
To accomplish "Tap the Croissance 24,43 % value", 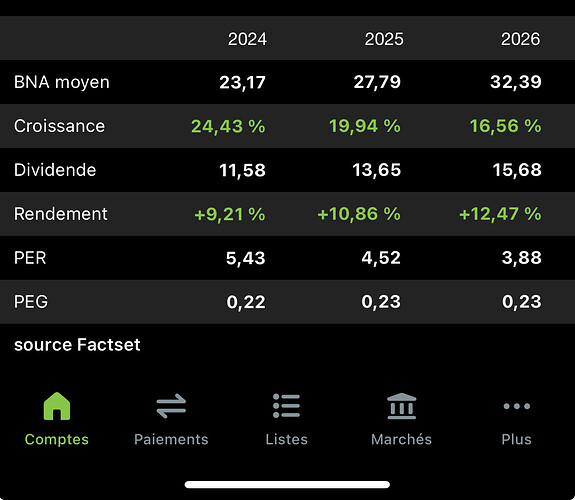I will 228,126.
